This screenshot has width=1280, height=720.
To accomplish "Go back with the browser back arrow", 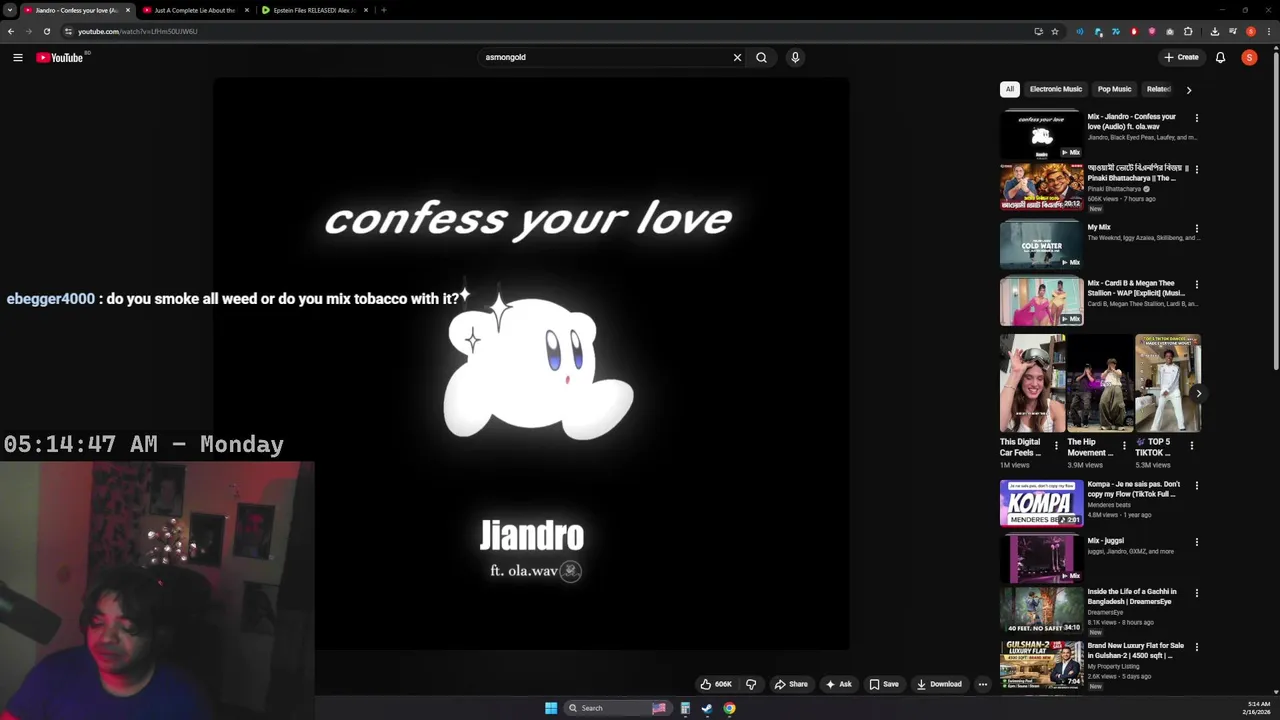I will [x=10, y=31].
